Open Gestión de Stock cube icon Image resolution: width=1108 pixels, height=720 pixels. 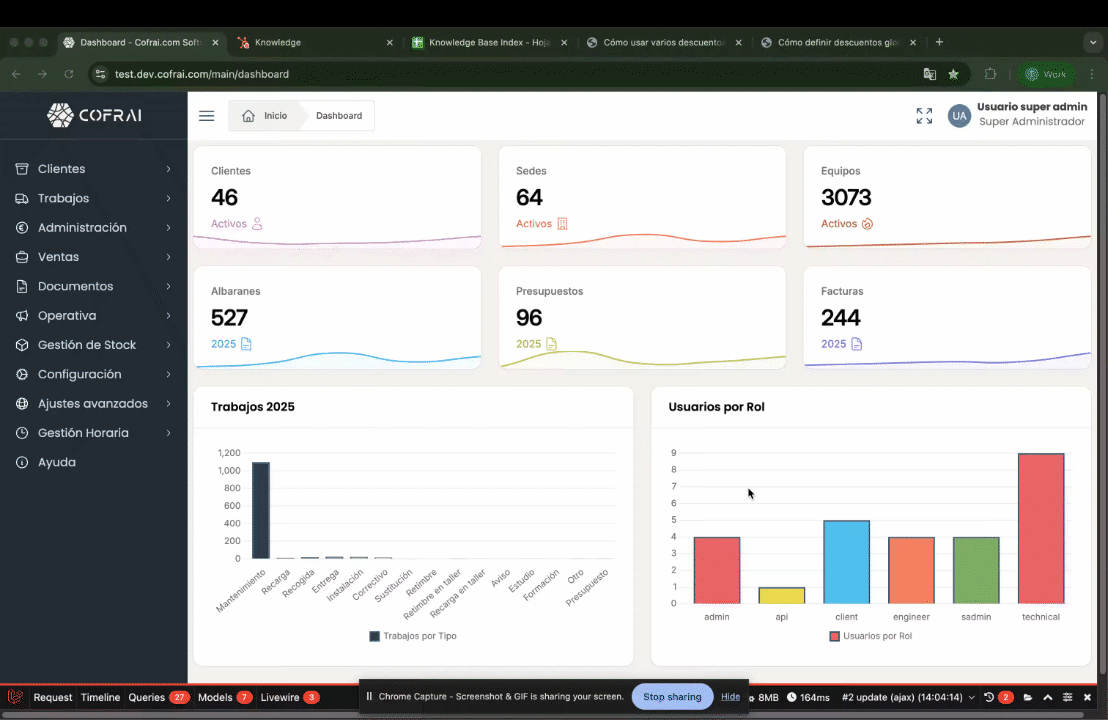21,344
